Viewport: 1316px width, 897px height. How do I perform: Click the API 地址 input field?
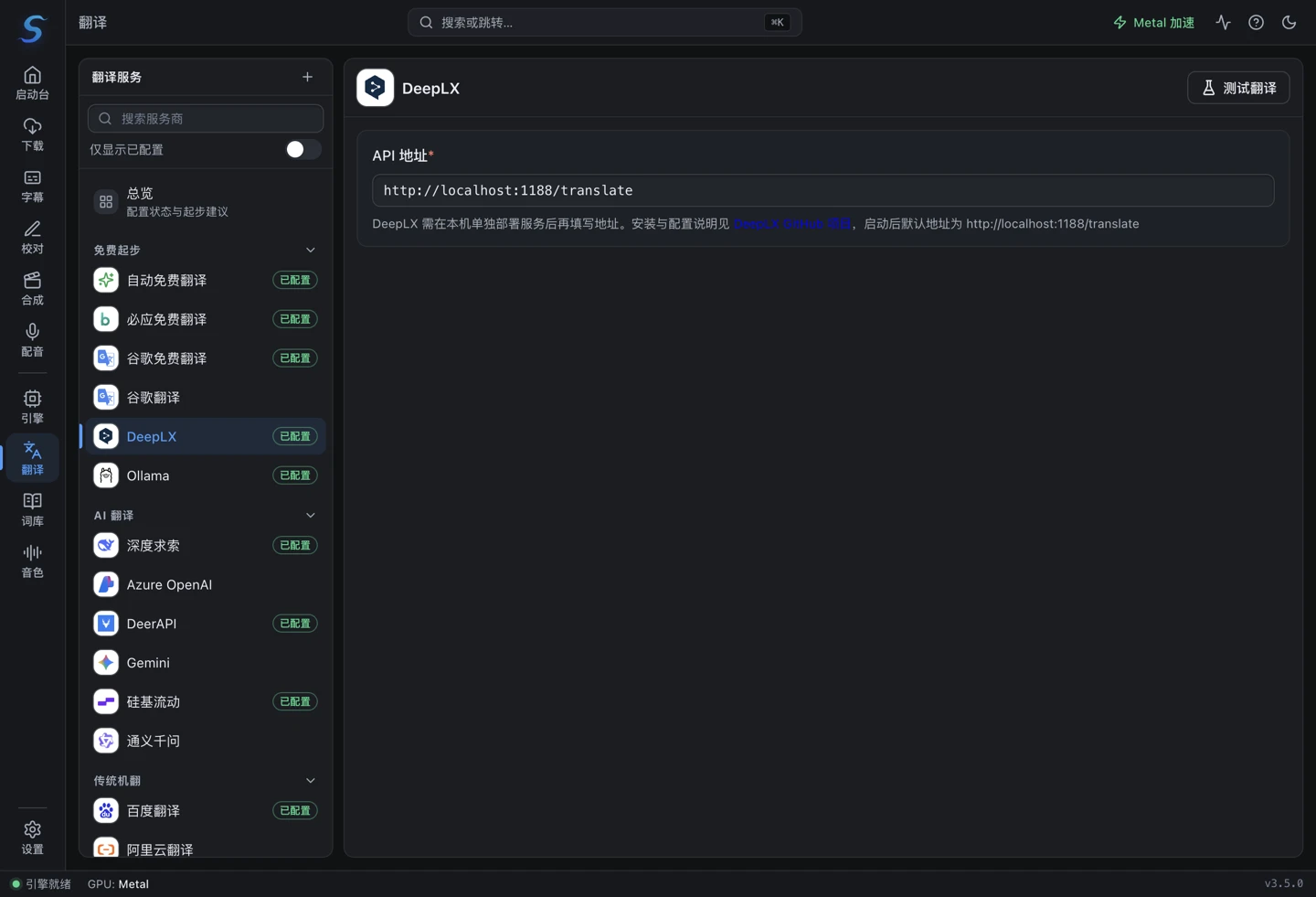click(x=822, y=190)
